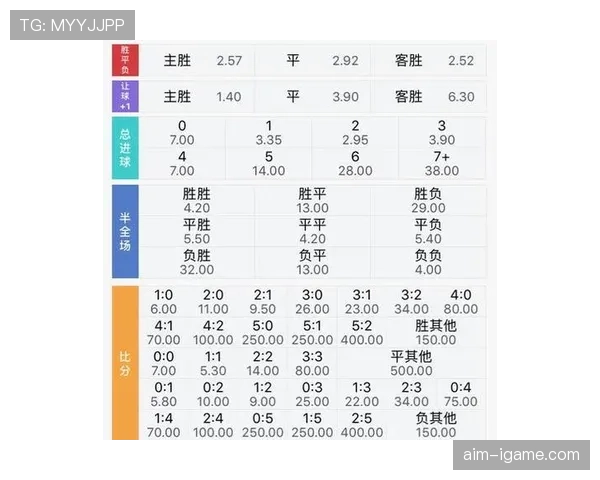Click the teal 总进球 category label
The image size is (600, 480).
125,148
